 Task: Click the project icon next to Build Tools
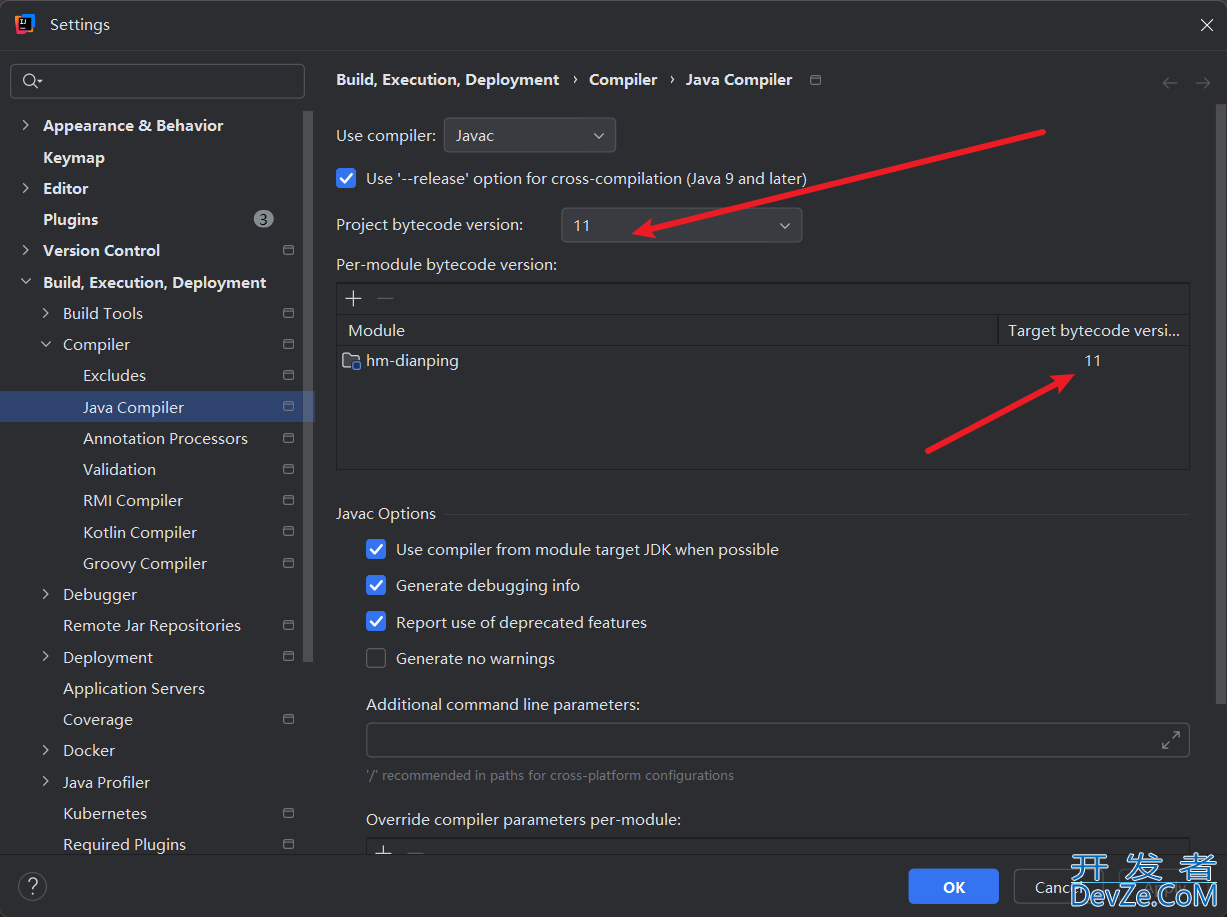288,313
